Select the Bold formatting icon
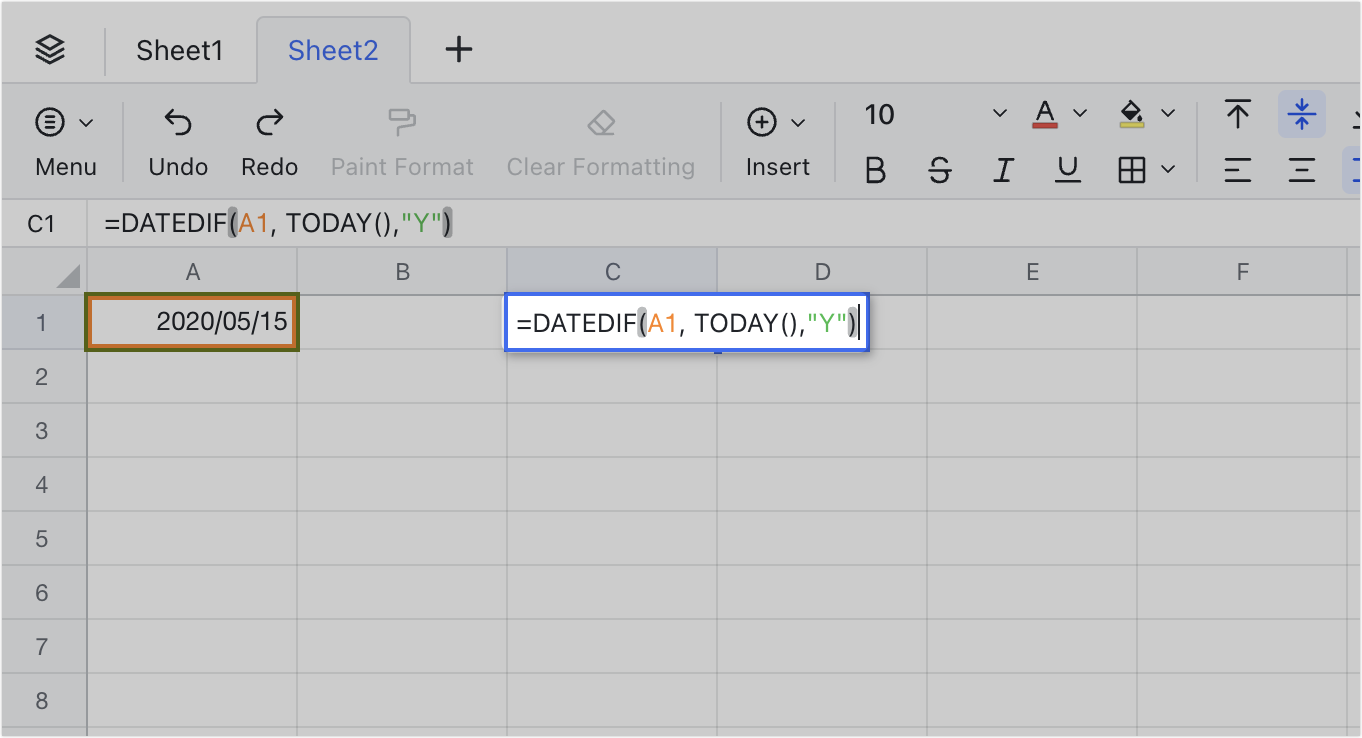This screenshot has width=1362, height=738. 875,169
